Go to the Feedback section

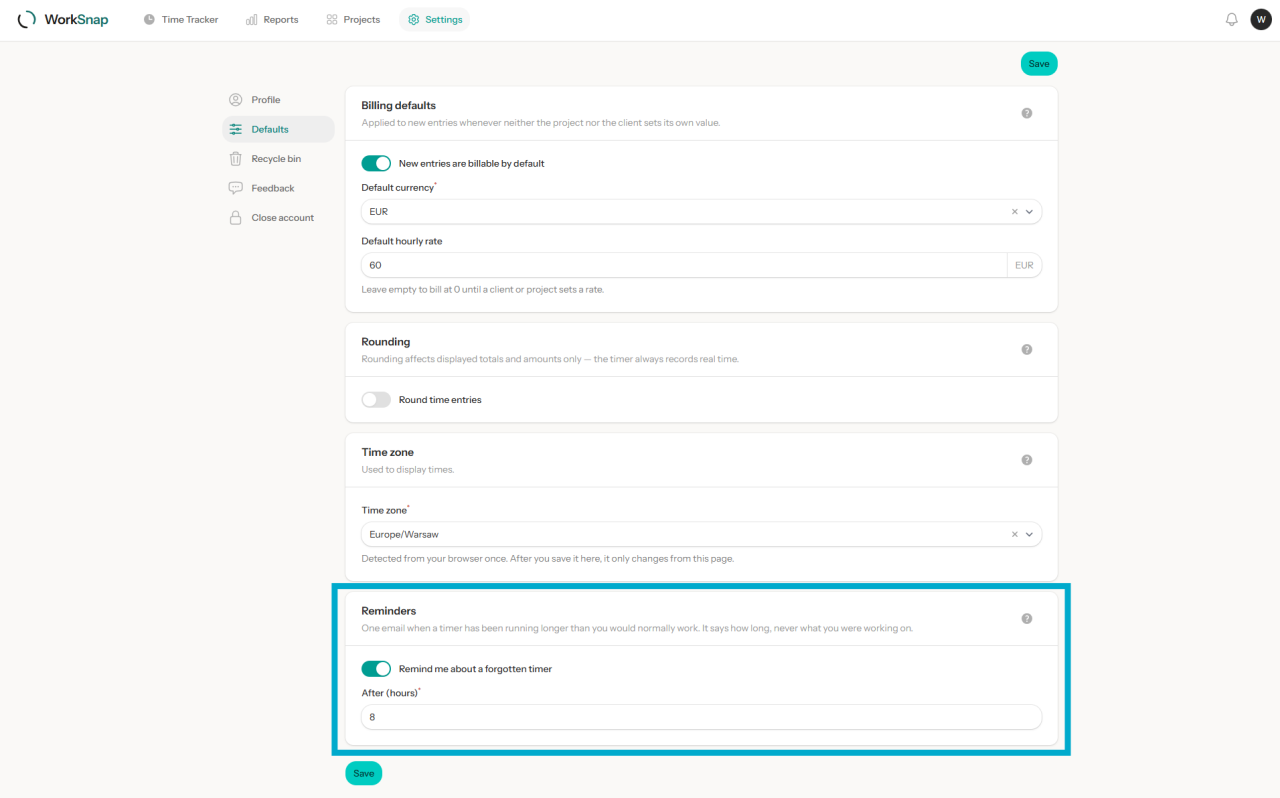tap(278, 188)
